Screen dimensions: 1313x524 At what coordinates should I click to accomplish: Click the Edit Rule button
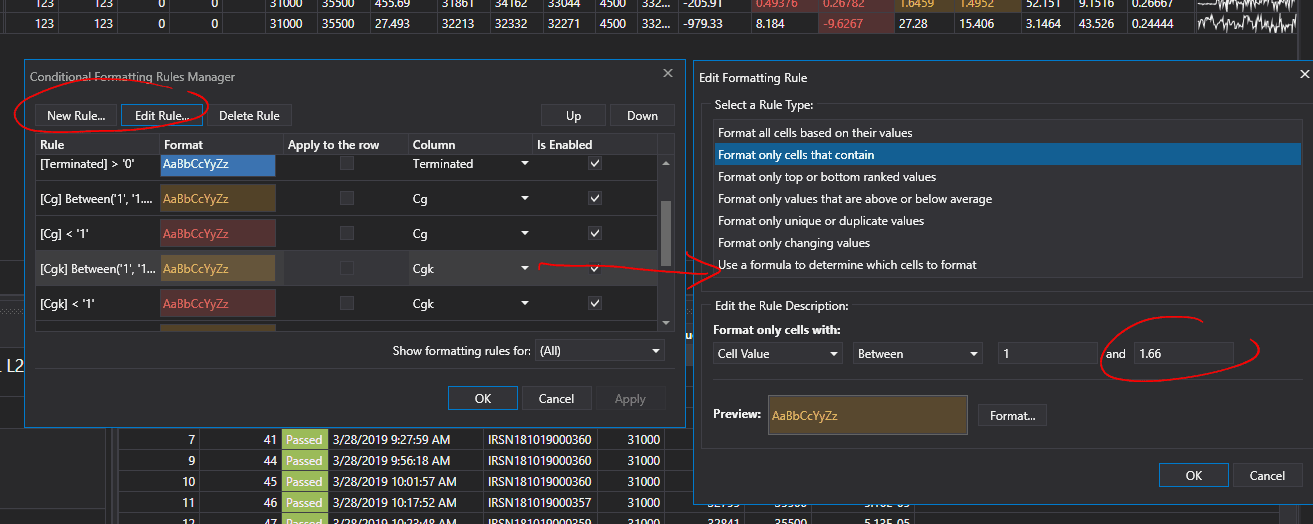click(162, 115)
